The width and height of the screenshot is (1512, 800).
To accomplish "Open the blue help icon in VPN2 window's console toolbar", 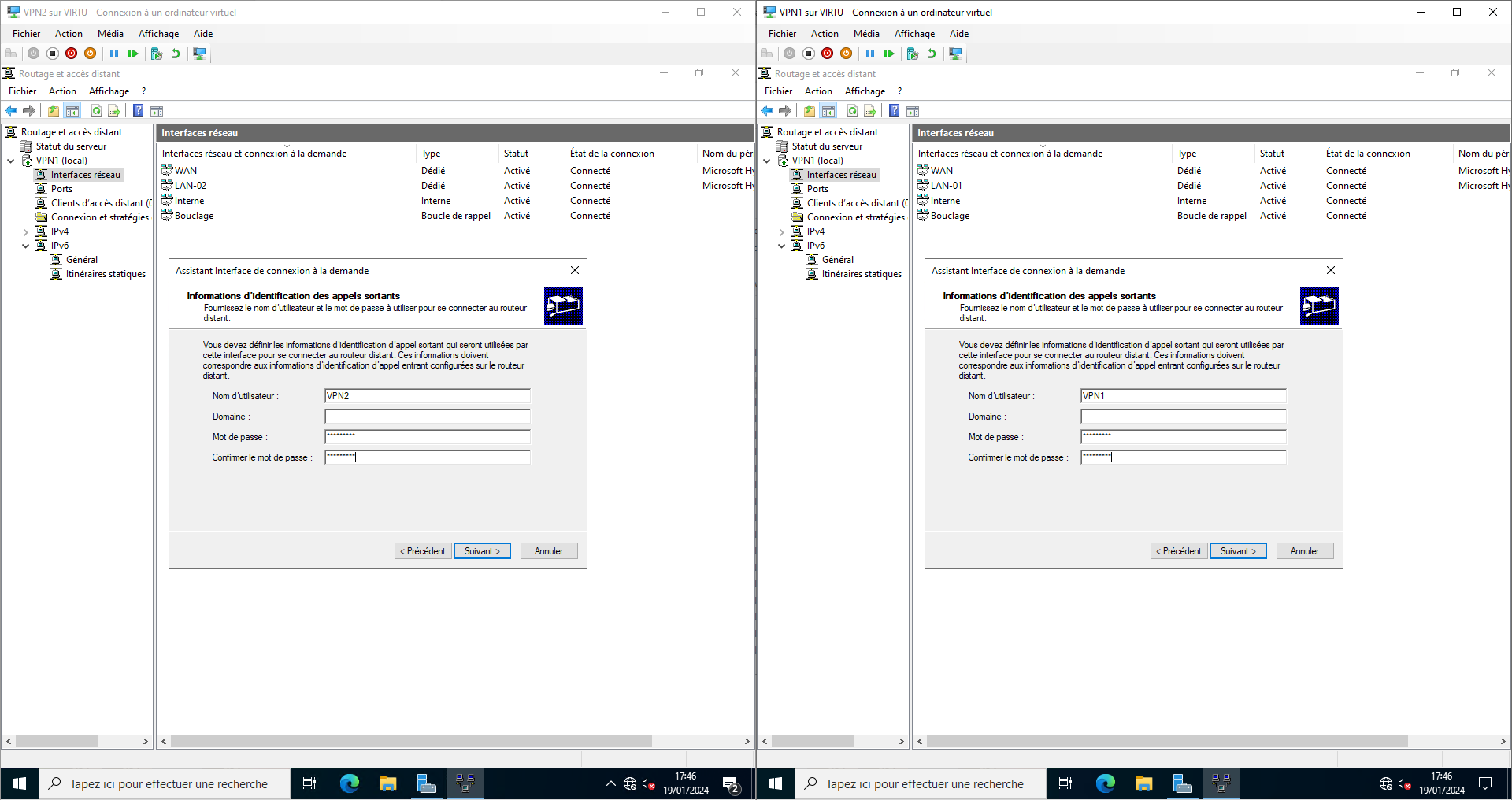I will [x=138, y=111].
